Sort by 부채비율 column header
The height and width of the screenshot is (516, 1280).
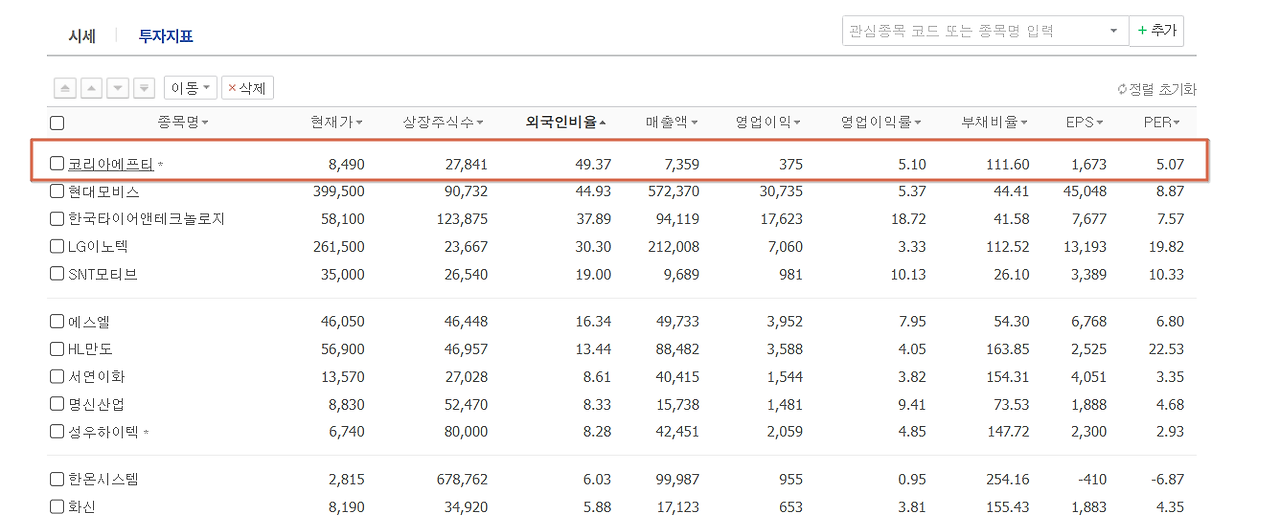[x=995, y=122]
